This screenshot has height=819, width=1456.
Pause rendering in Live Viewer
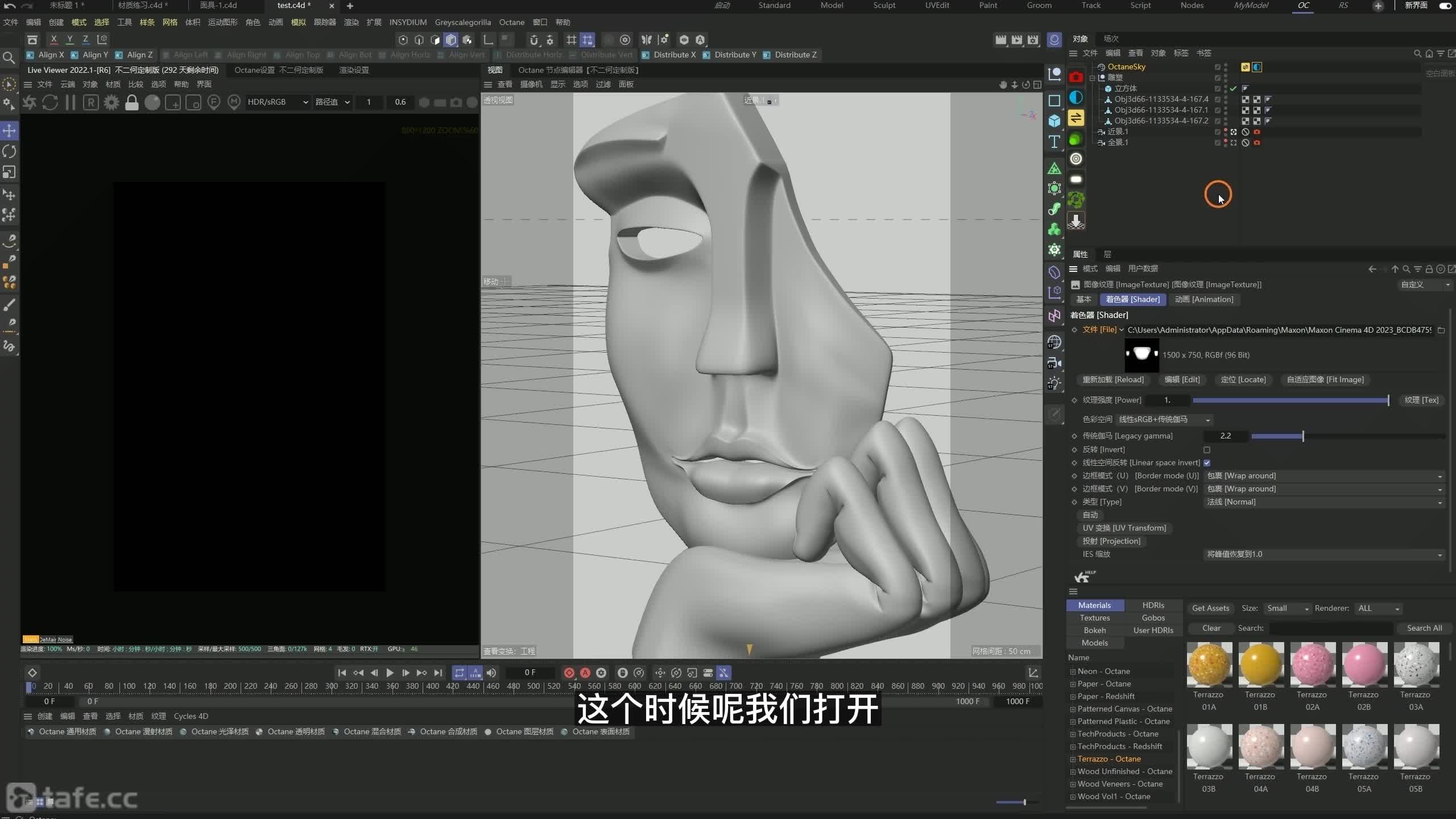tap(71, 102)
